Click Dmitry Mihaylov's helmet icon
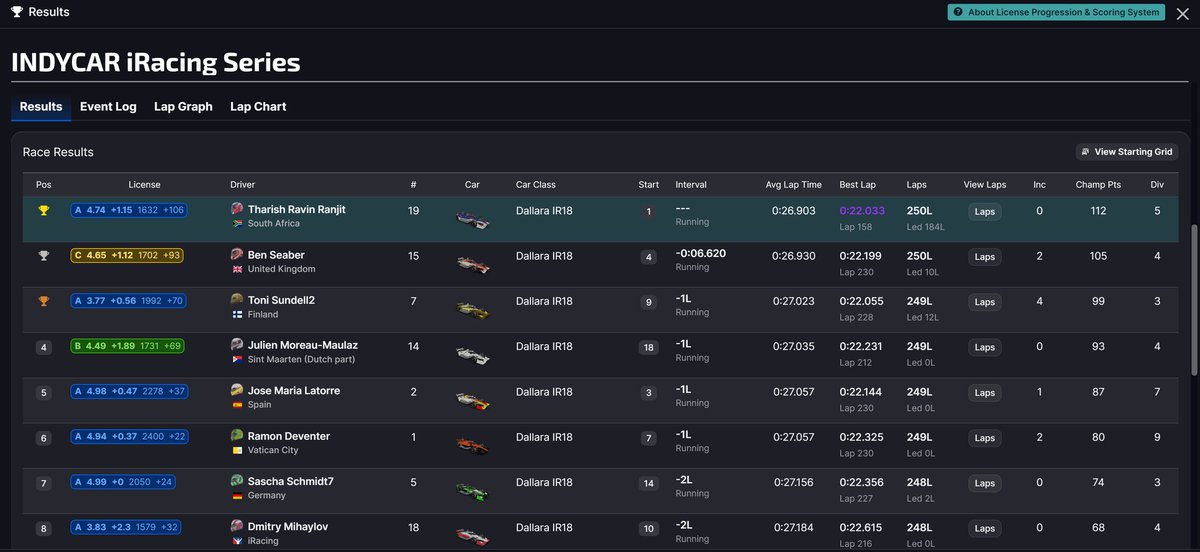 tap(237, 526)
